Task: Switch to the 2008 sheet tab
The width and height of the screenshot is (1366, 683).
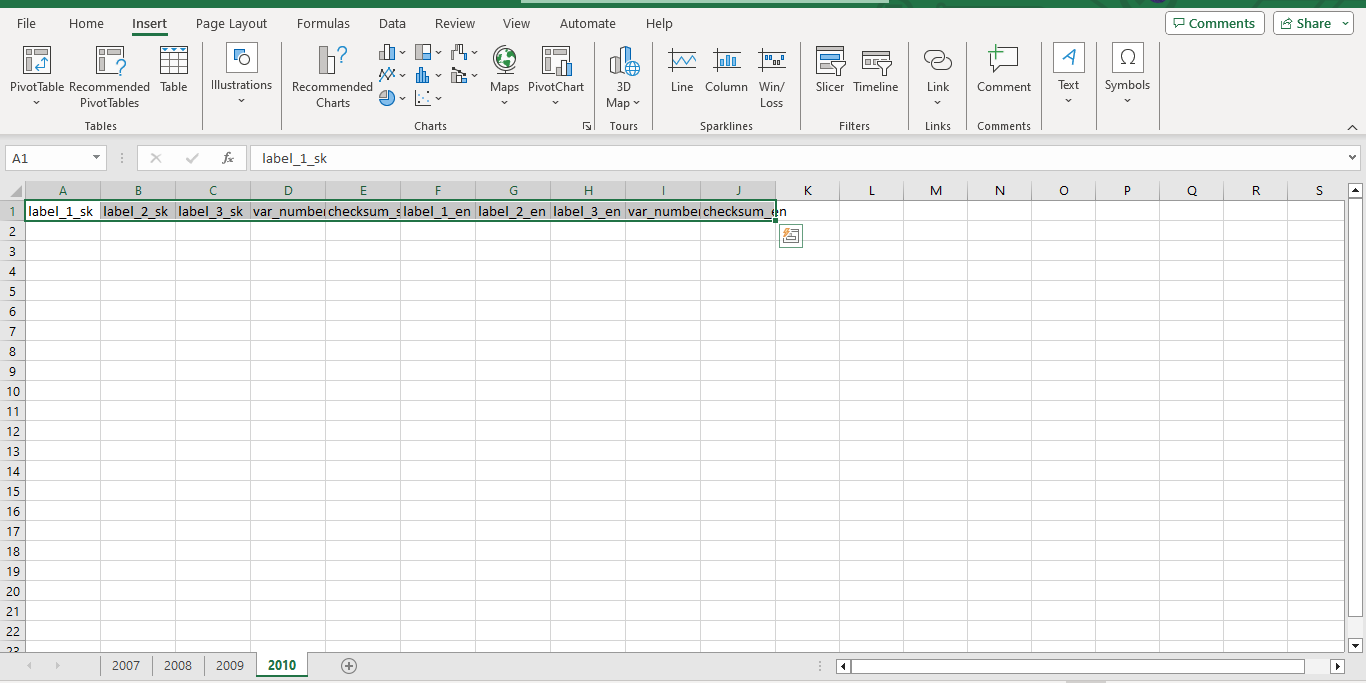Action: click(x=178, y=665)
